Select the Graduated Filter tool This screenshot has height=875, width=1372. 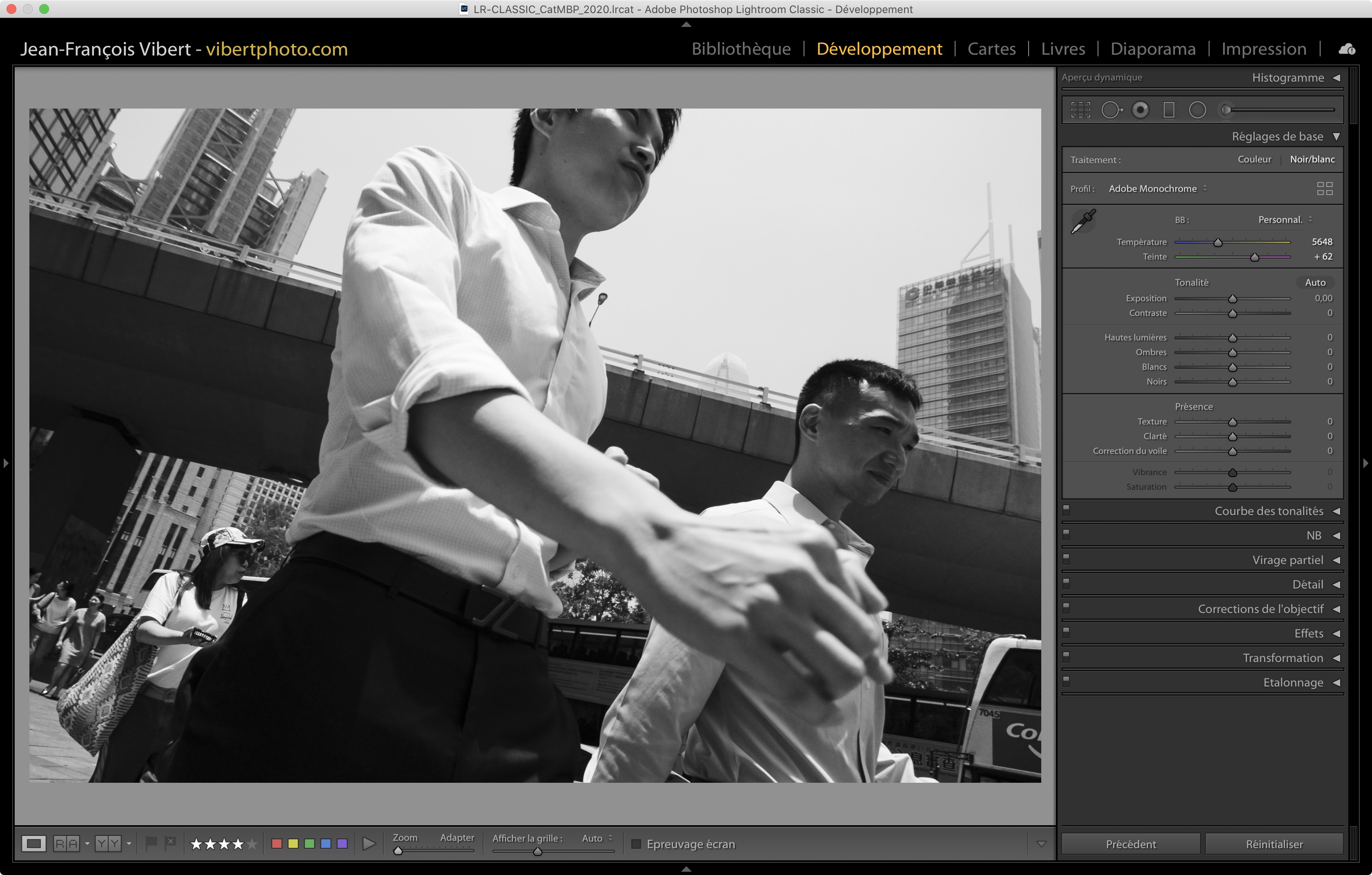tap(1169, 110)
